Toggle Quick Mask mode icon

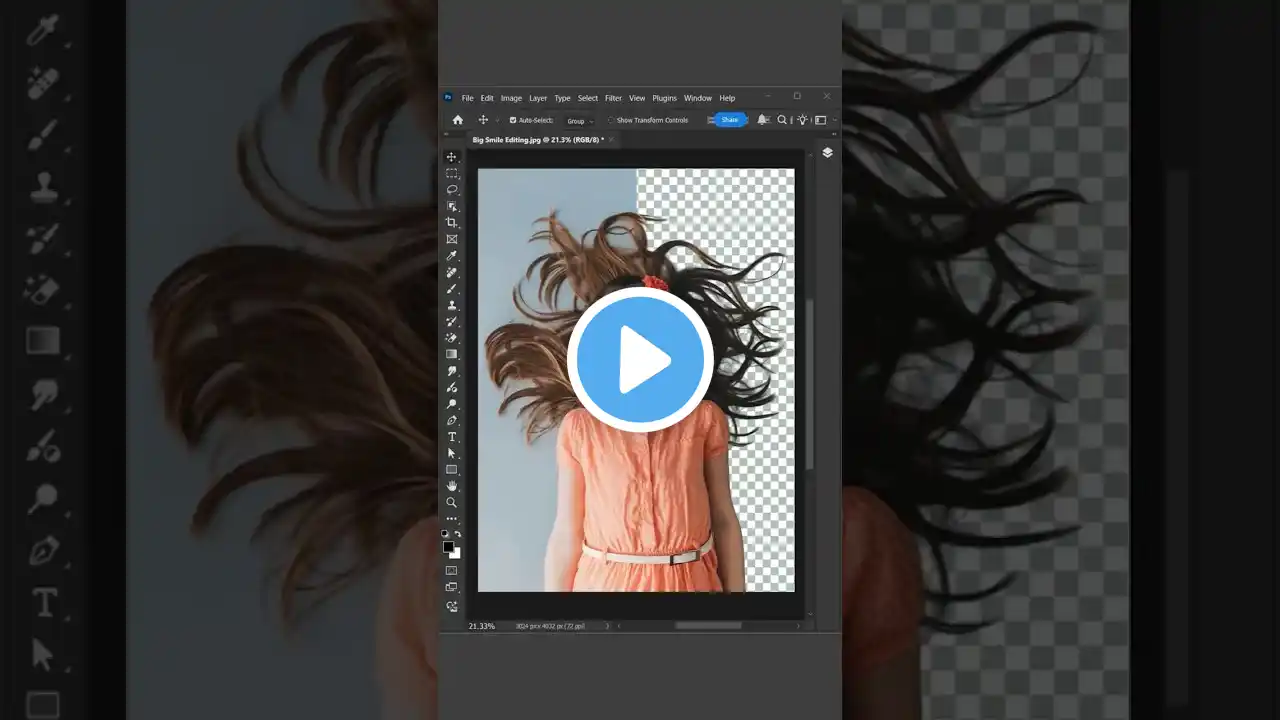click(x=452, y=571)
